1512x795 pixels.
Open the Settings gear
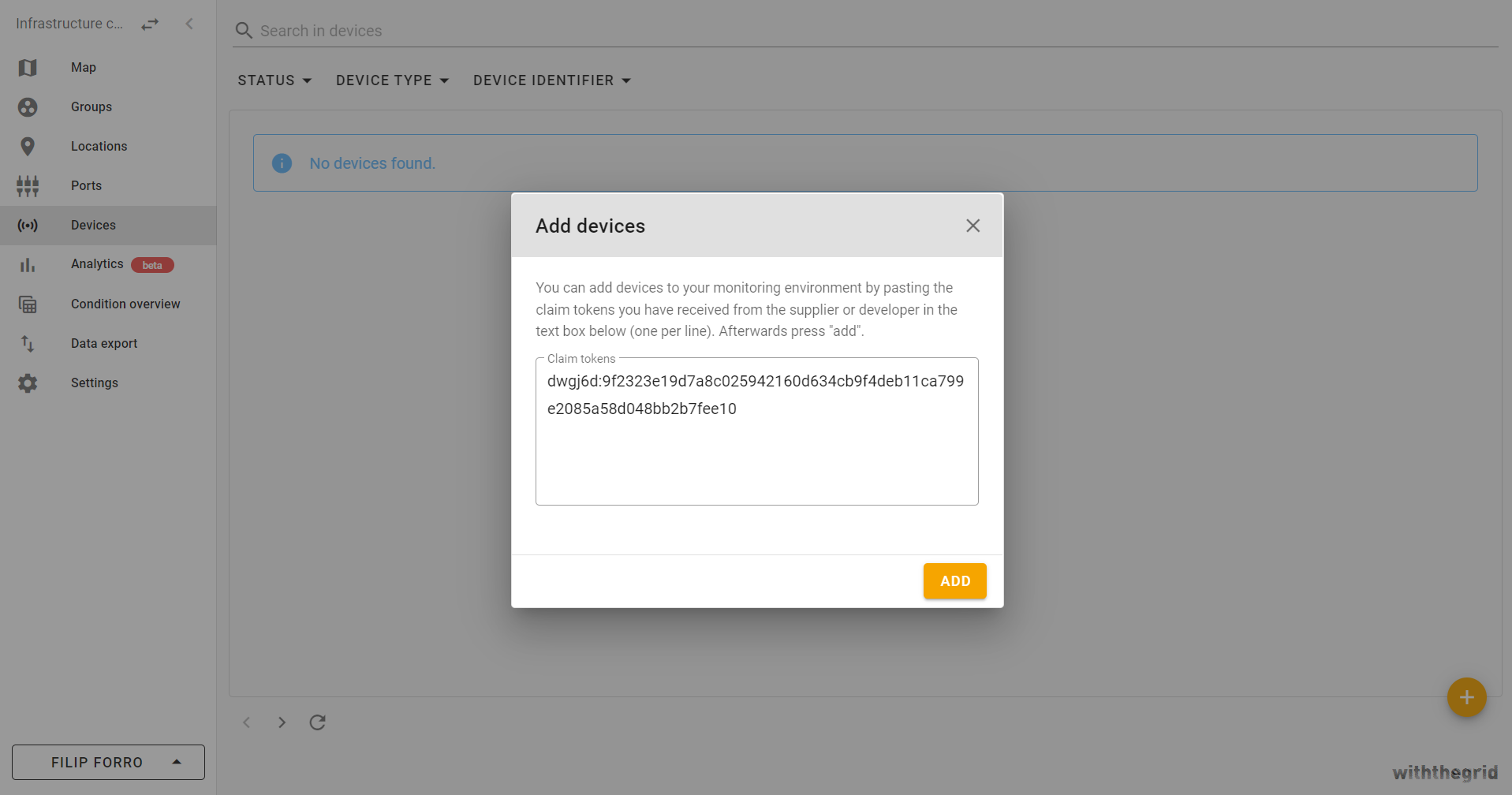28,383
